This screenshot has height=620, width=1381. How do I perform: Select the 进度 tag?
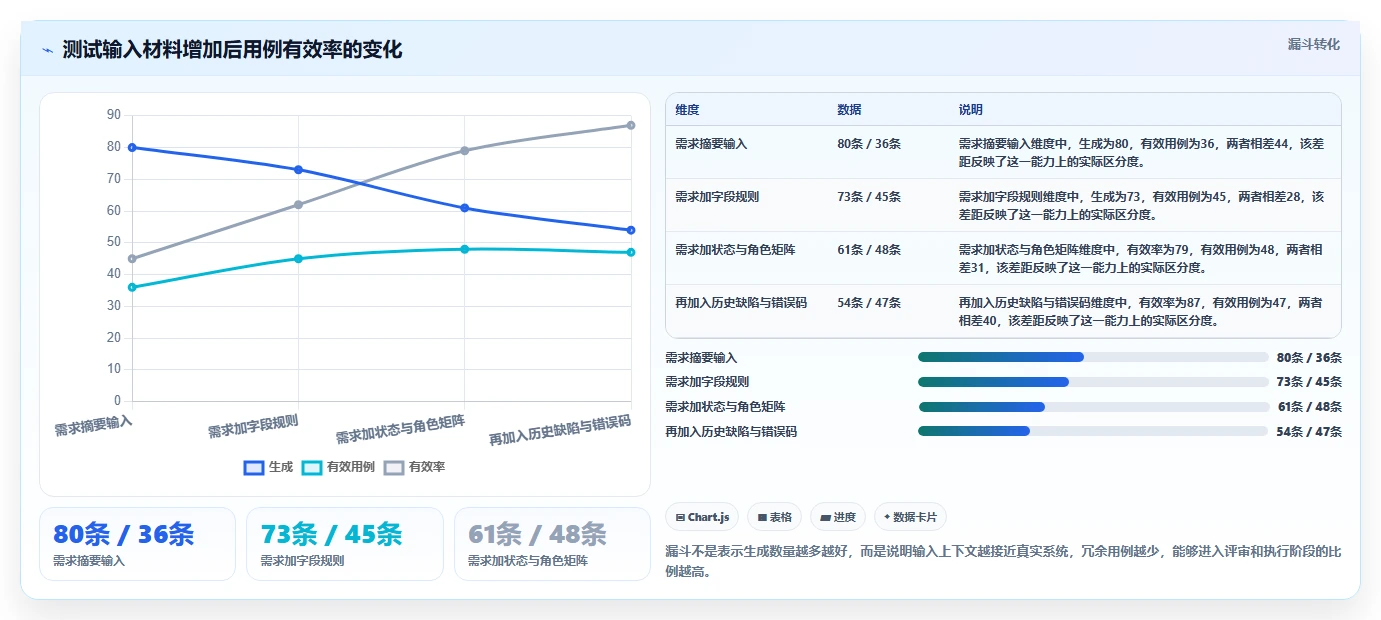[x=838, y=517]
